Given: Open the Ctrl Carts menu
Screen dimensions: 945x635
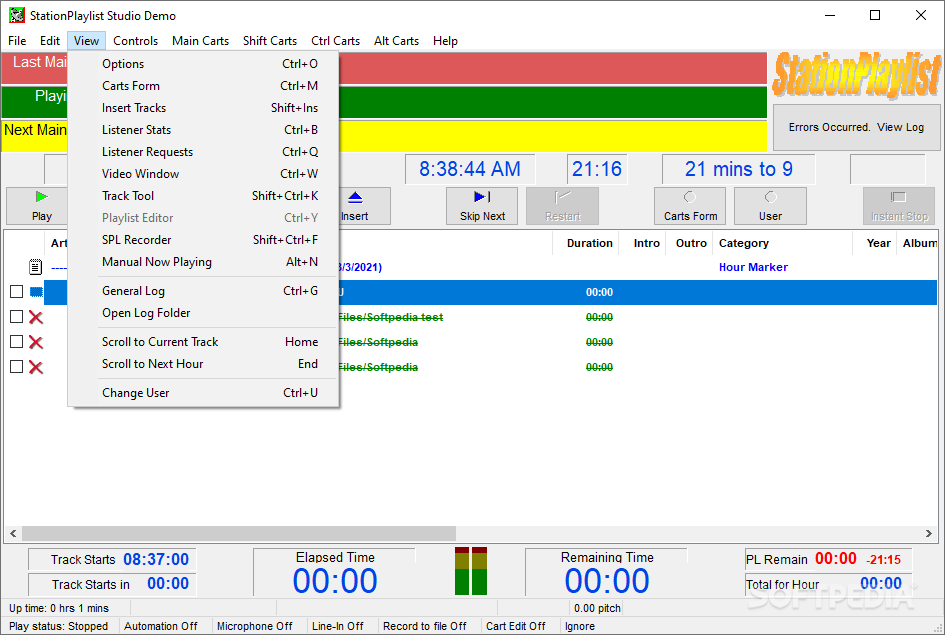Looking at the screenshot, I should pos(336,41).
